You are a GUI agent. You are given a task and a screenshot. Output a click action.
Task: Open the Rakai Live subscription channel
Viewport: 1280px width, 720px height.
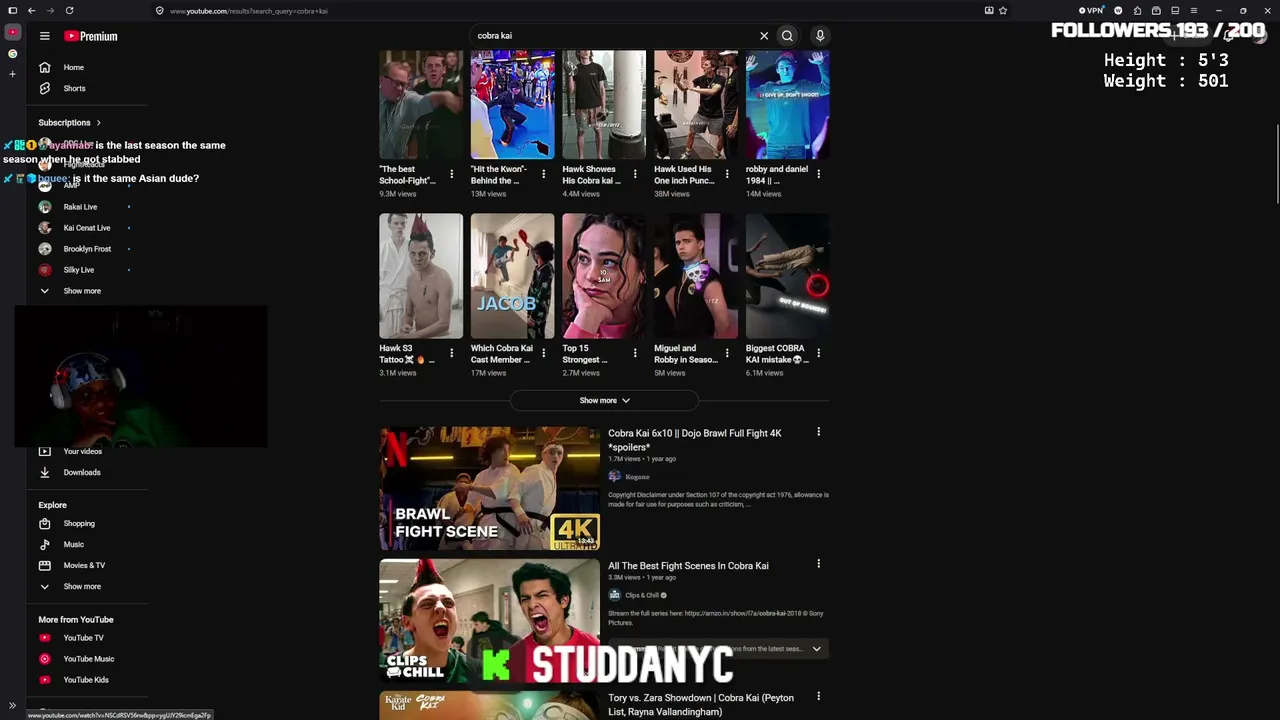[x=80, y=207]
